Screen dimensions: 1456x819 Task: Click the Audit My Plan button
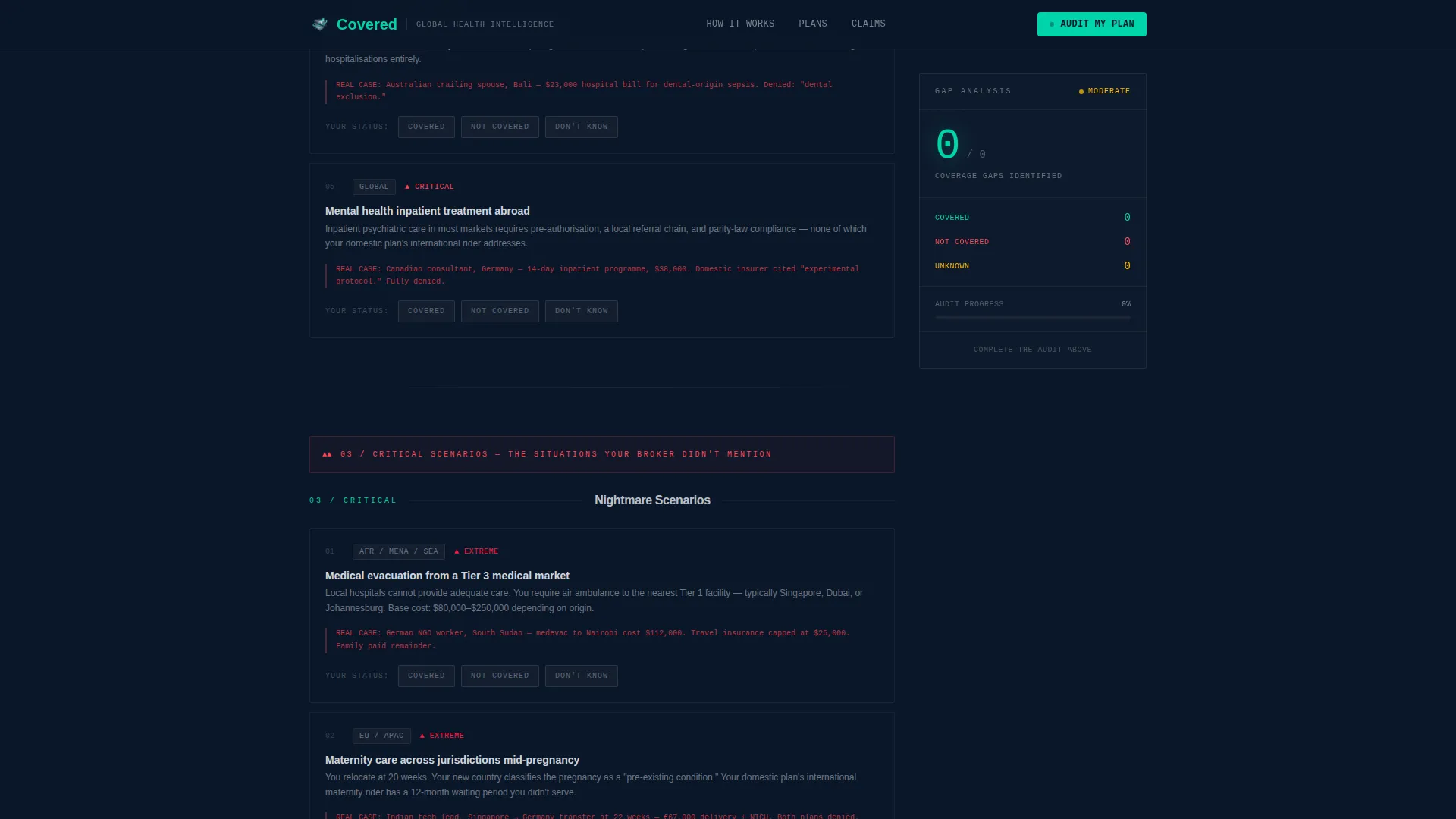1091,24
